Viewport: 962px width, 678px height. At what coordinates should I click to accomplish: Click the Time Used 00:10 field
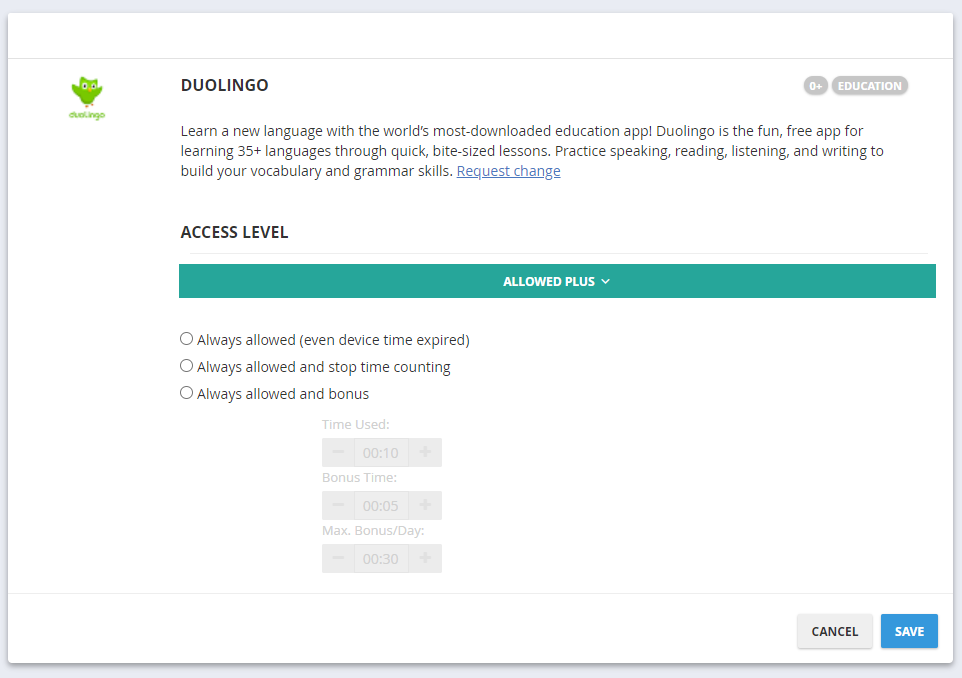click(x=381, y=451)
